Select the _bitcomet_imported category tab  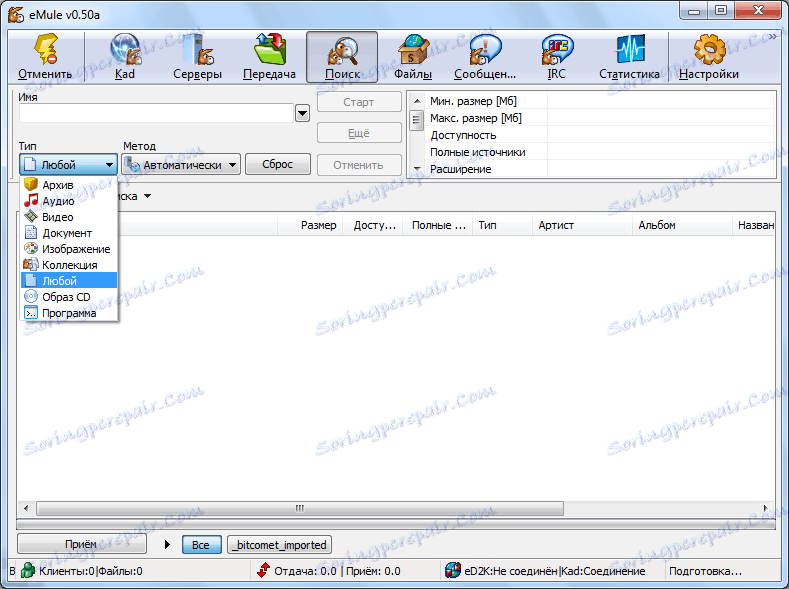pos(280,545)
